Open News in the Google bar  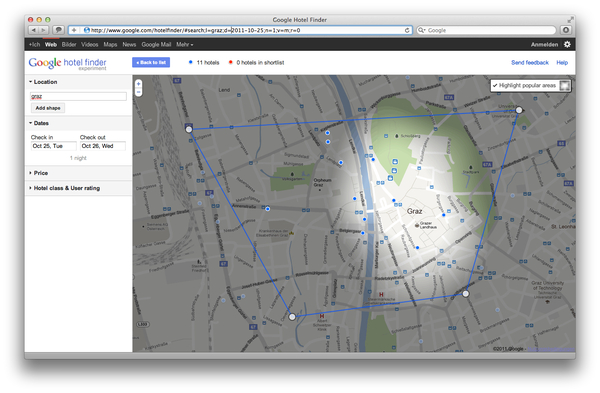[x=129, y=44]
